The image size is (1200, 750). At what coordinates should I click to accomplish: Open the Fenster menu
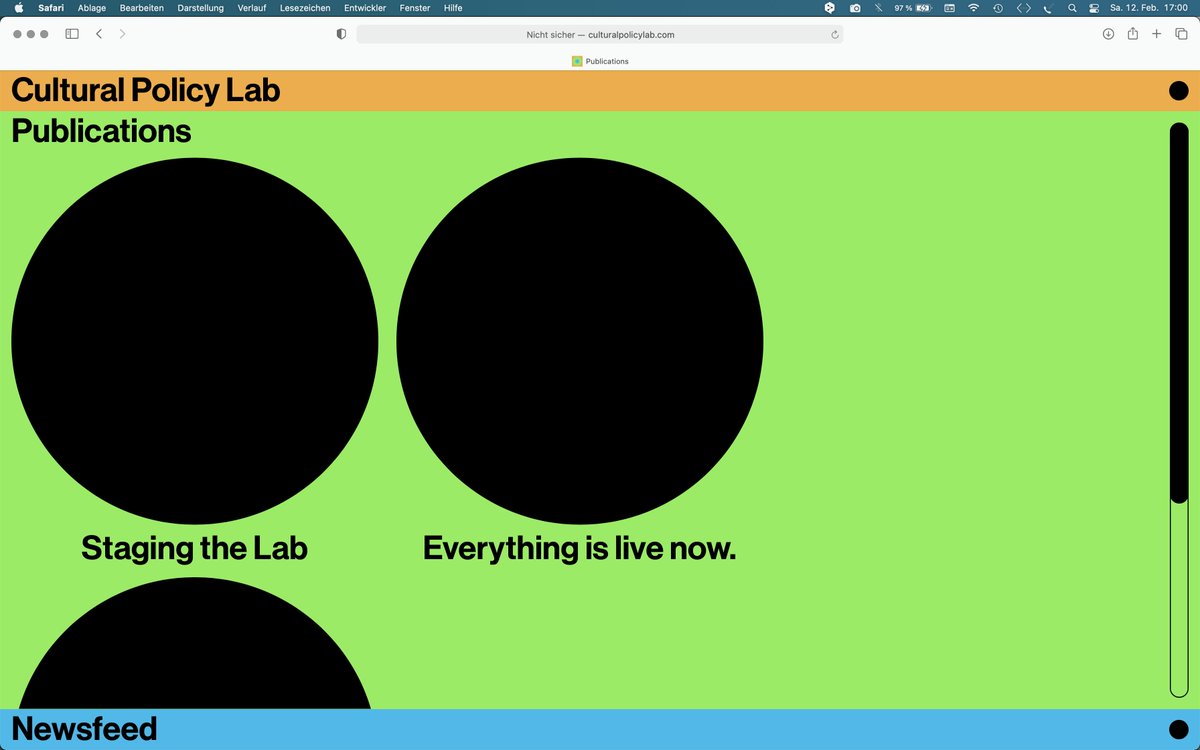[414, 7]
